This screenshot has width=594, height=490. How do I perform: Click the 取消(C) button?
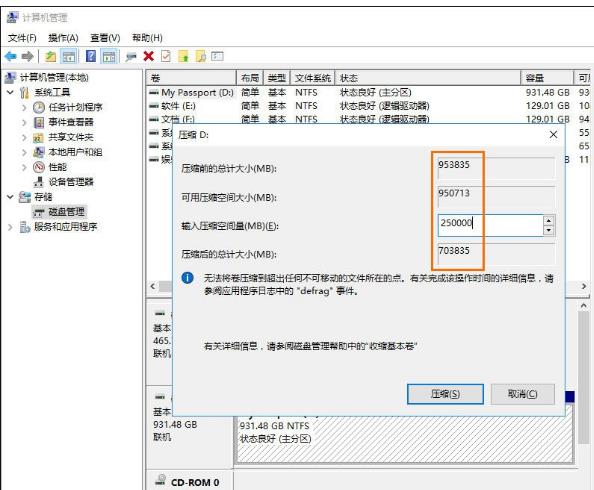[x=522, y=394]
